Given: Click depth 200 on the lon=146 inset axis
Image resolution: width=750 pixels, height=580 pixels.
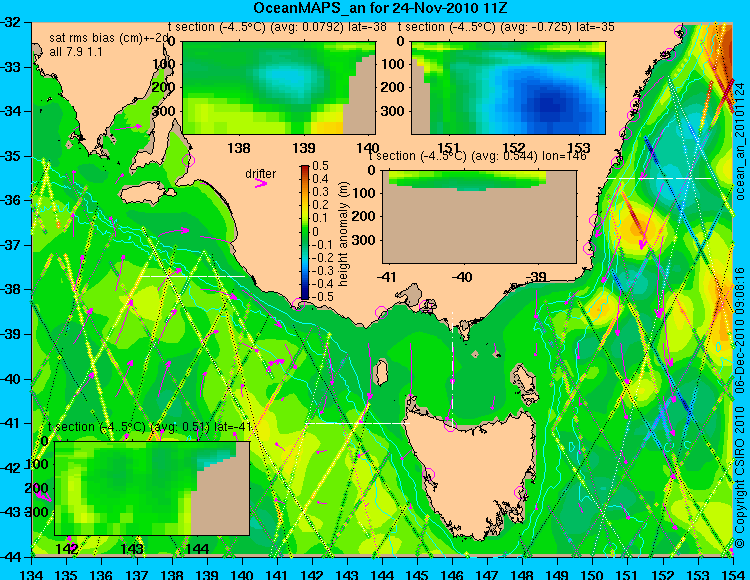Looking at the screenshot, I should pos(364,216).
